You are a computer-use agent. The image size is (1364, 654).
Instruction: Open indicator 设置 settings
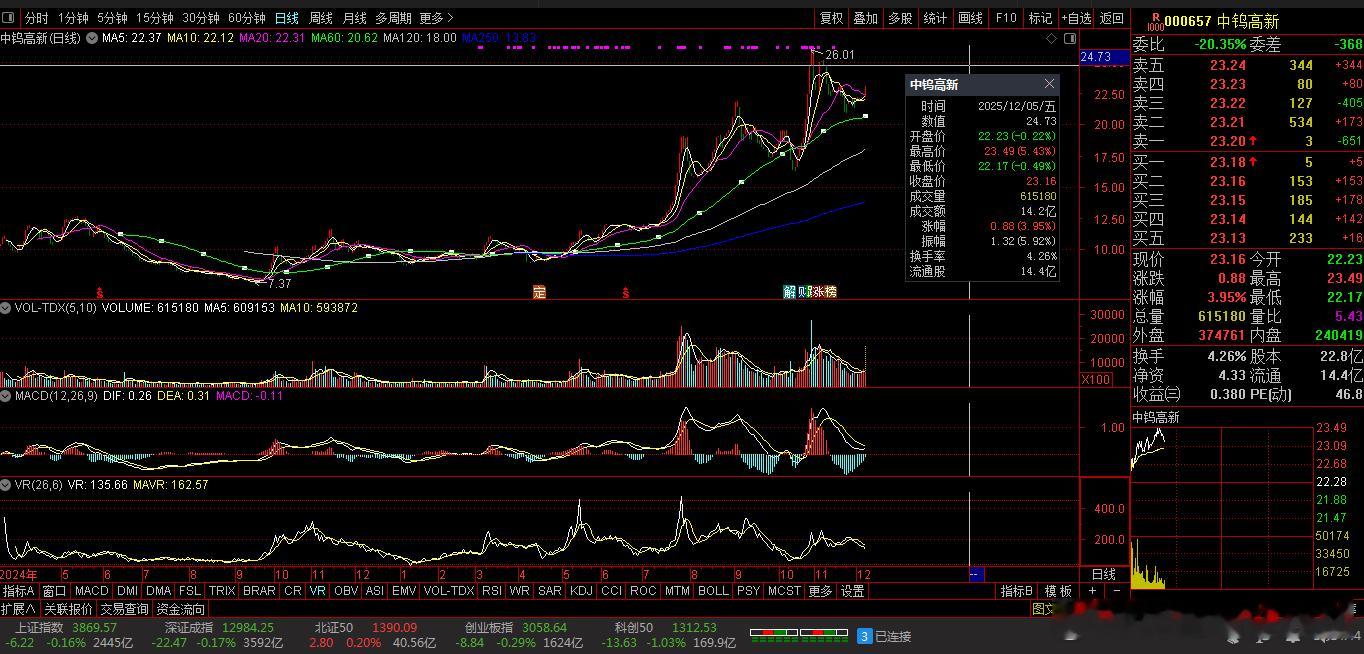coord(852,591)
